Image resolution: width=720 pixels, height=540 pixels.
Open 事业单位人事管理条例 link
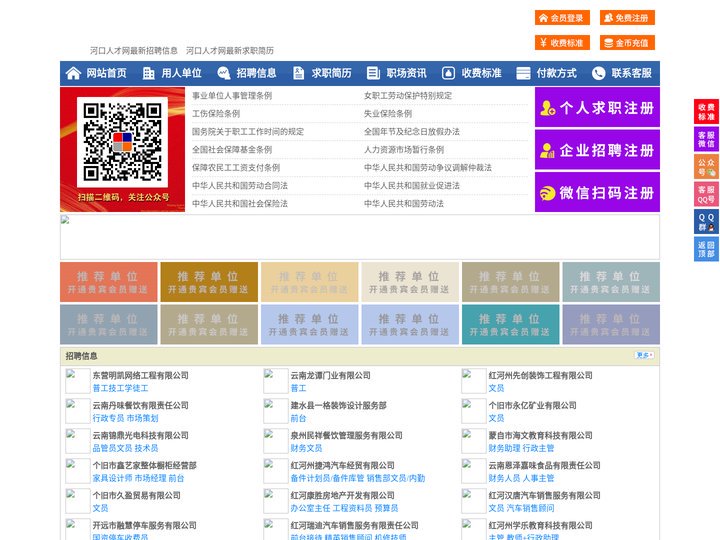[232, 96]
